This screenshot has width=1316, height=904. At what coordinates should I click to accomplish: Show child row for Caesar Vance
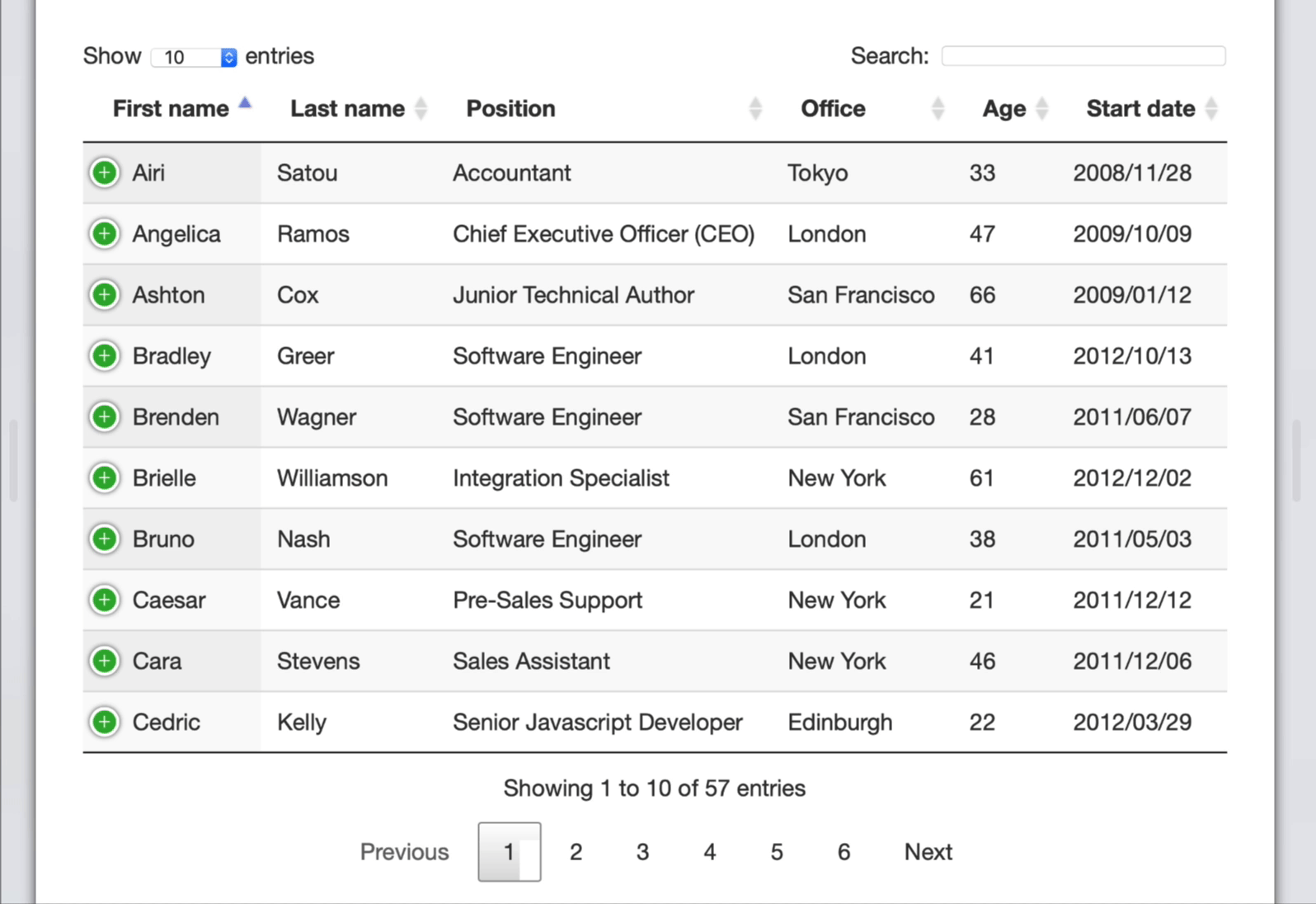coord(105,600)
